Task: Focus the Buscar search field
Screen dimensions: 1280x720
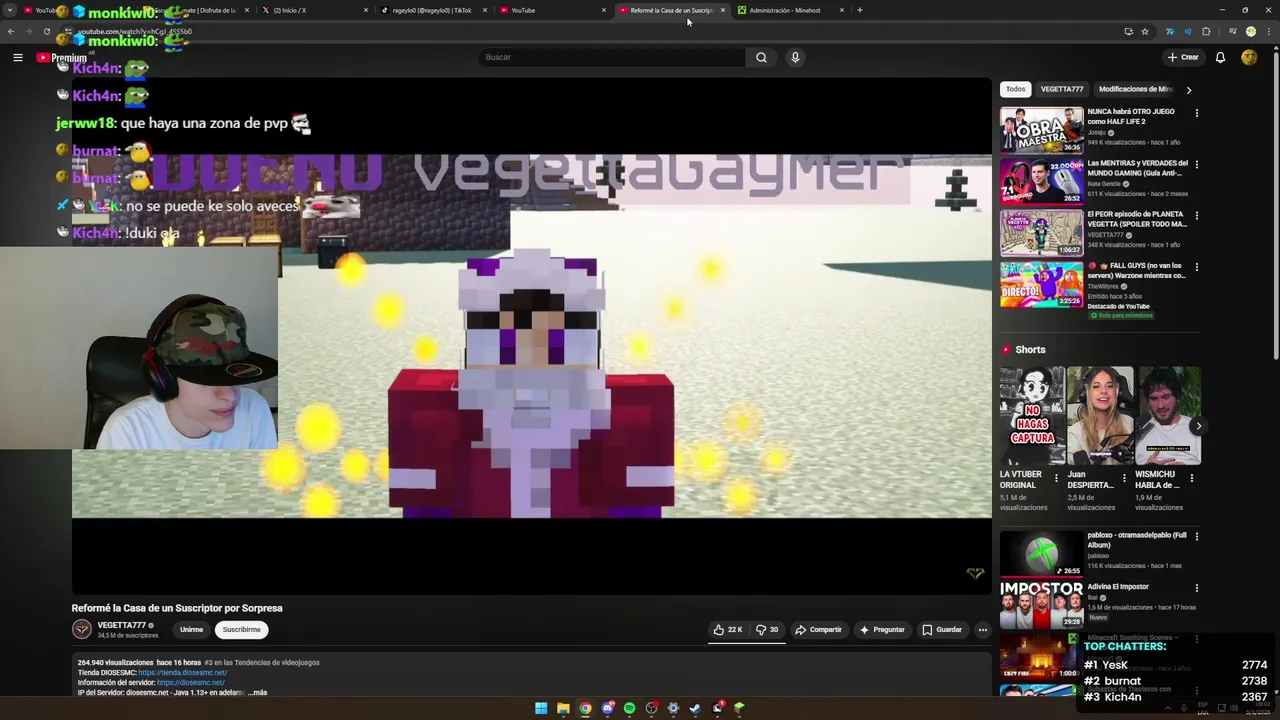Action: (x=612, y=57)
